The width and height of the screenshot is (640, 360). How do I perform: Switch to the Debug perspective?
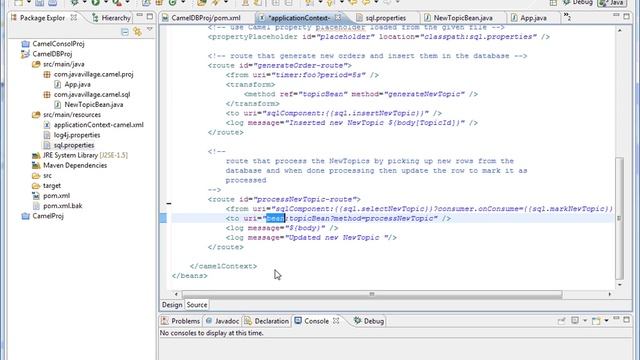click(x=578, y=3)
